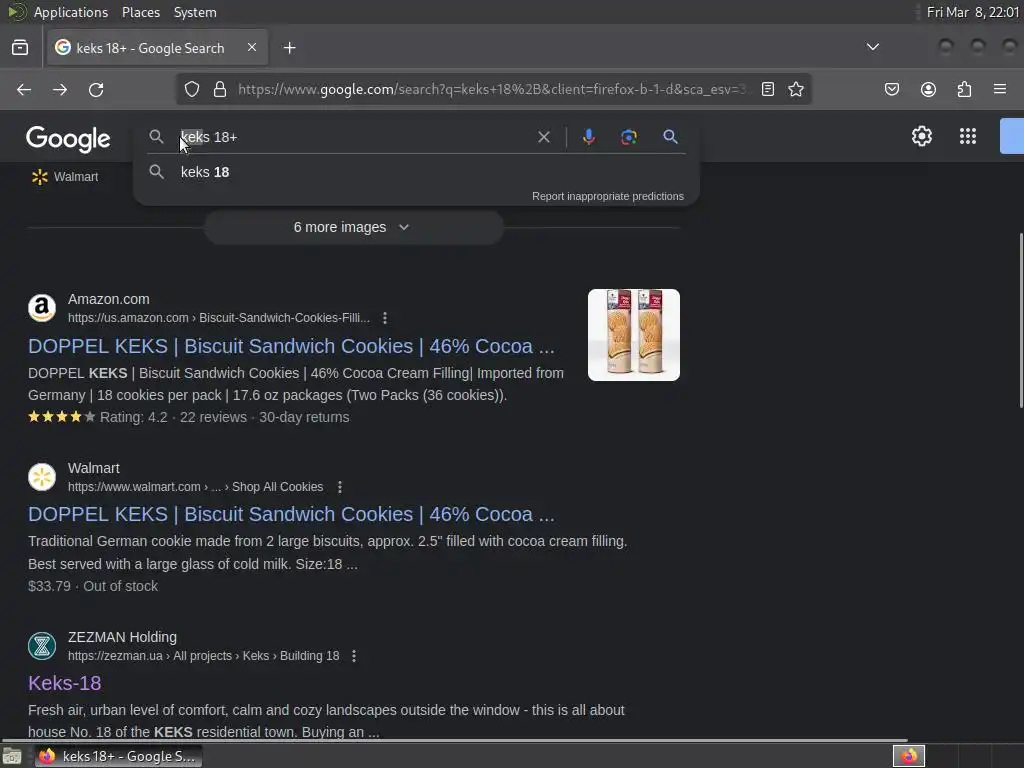Screen dimensions: 1024x768
Task: Click 'Report inappropriate predictions'
Action: coord(607,197)
